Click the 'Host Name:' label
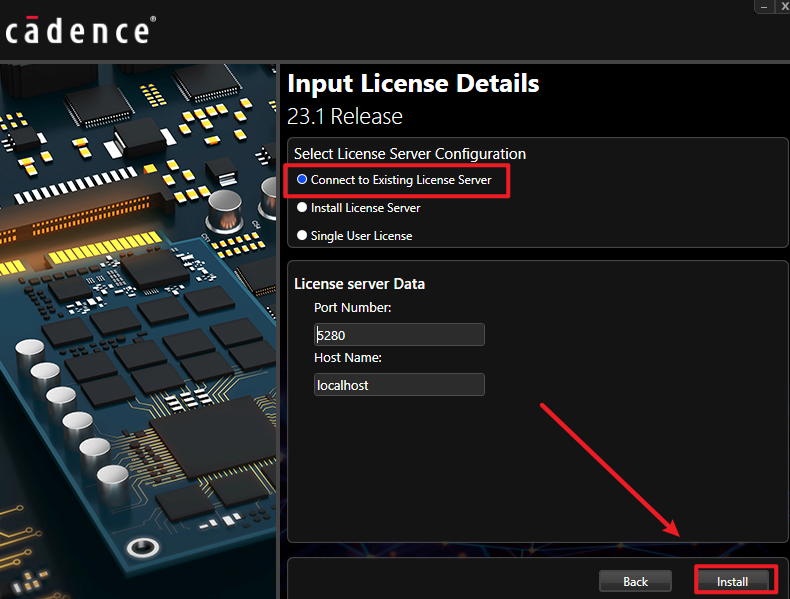 pyautogui.click(x=348, y=358)
